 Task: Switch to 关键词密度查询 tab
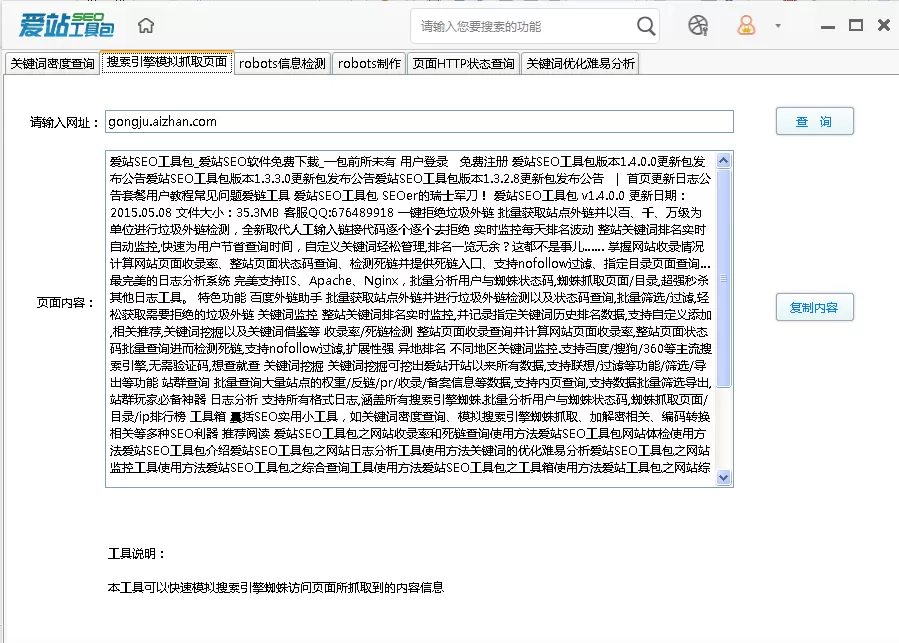coord(52,64)
